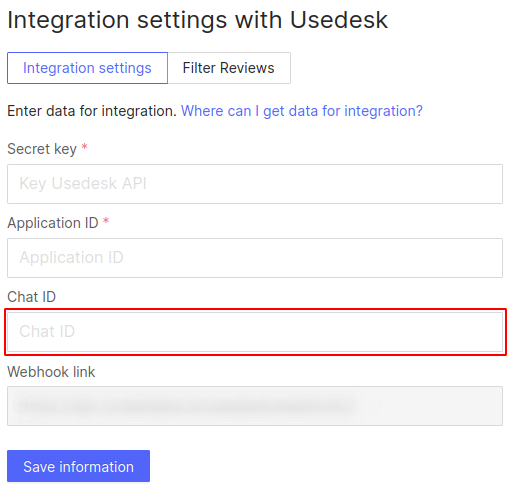The height and width of the screenshot is (502, 515).
Task: Click the faint 'Chat ID' placeholder text
Action: click(x=47, y=331)
